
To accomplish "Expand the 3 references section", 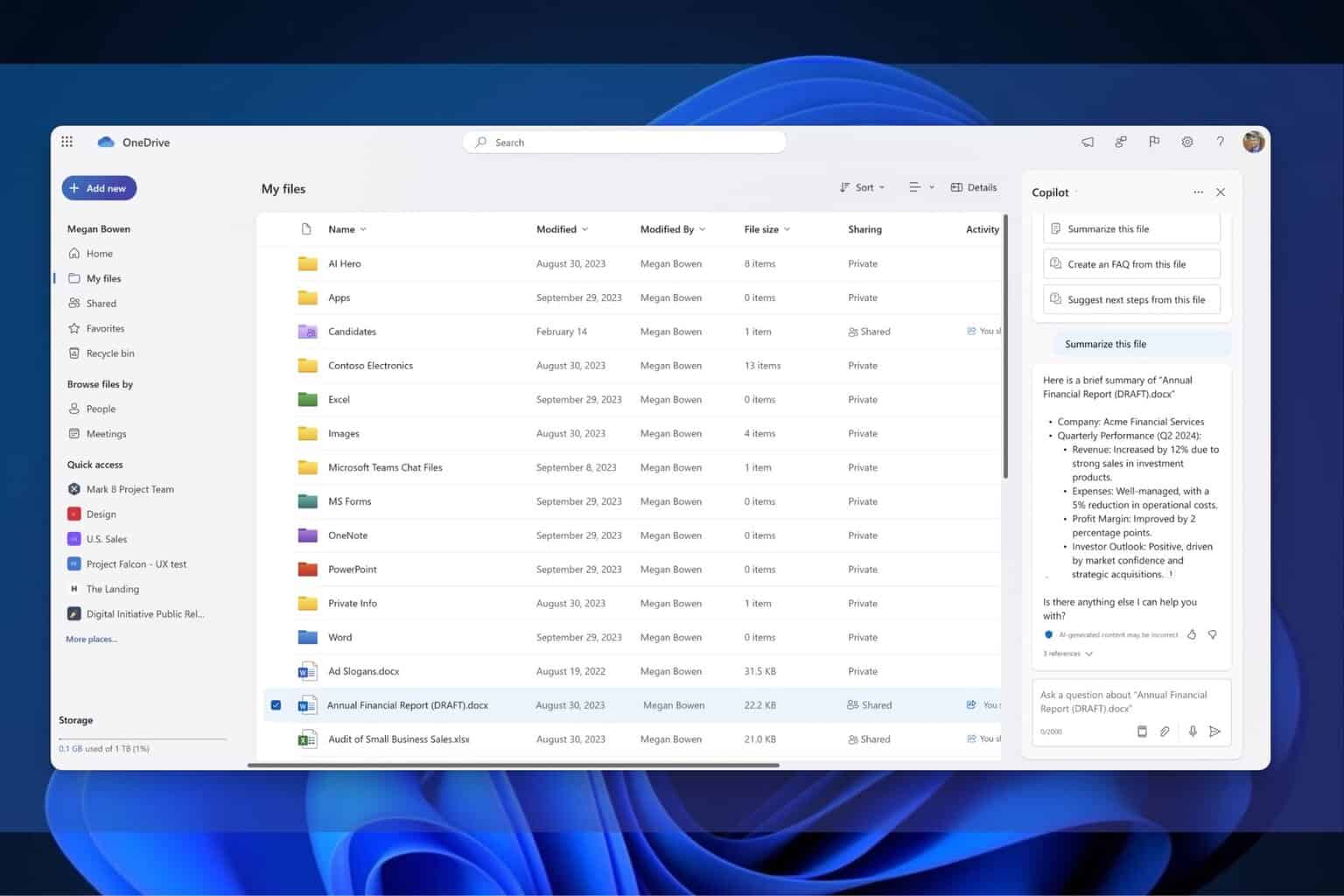I will tap(1068, 654).
